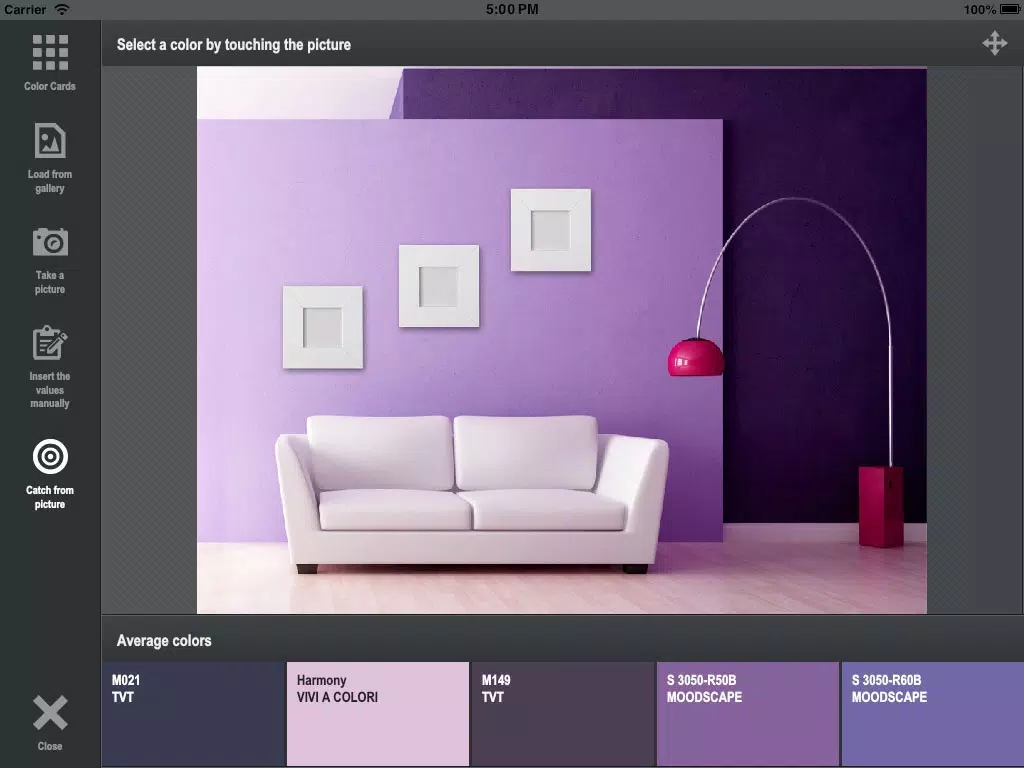This screenshot has height=768, width=1024.
Task: Click the Wi-Fi status icon
Action: 62,9
